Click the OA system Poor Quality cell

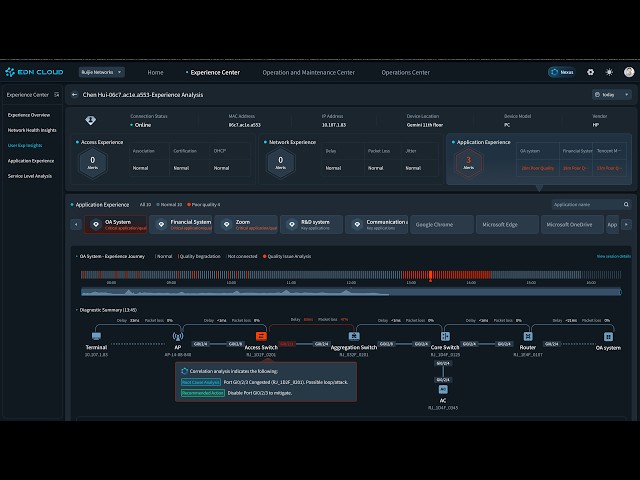[538, 168]
